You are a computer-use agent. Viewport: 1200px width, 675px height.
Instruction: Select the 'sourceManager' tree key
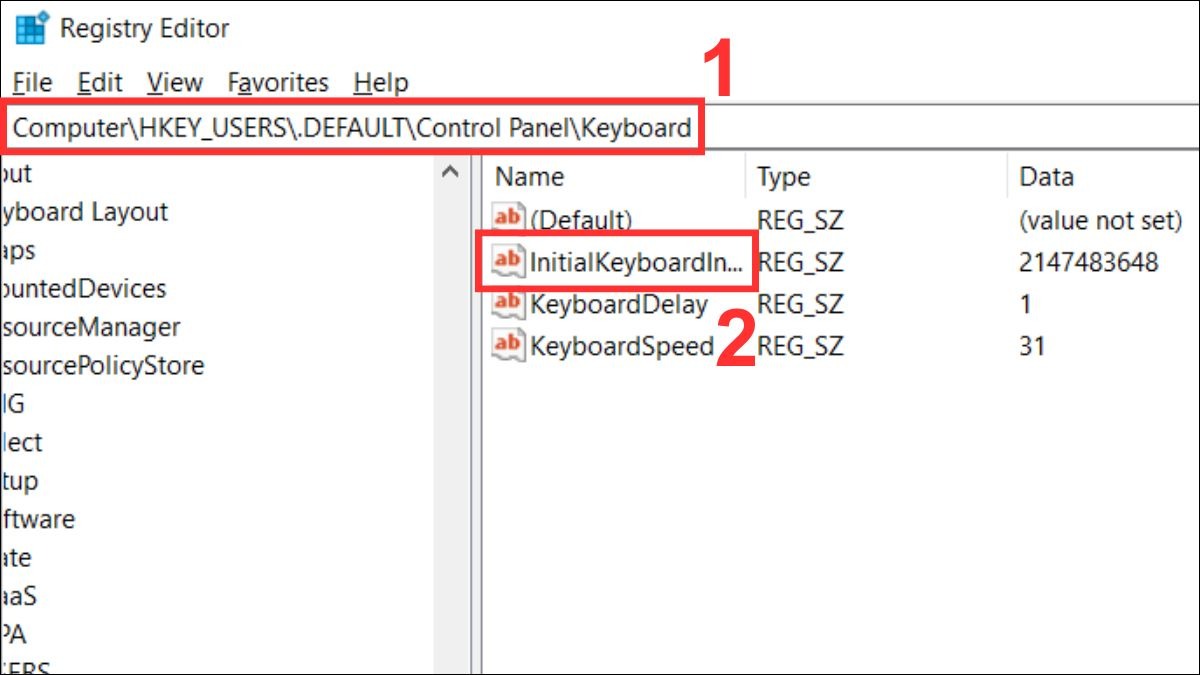90,327
